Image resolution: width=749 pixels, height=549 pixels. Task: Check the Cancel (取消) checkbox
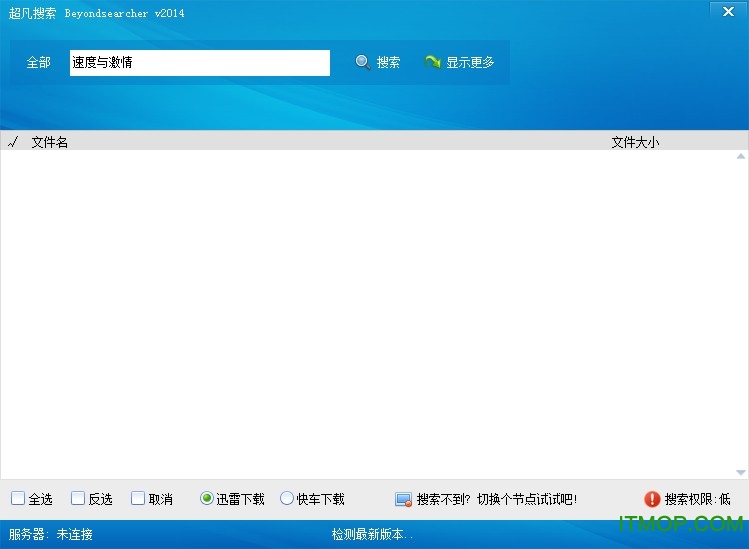tap(138, 499)
